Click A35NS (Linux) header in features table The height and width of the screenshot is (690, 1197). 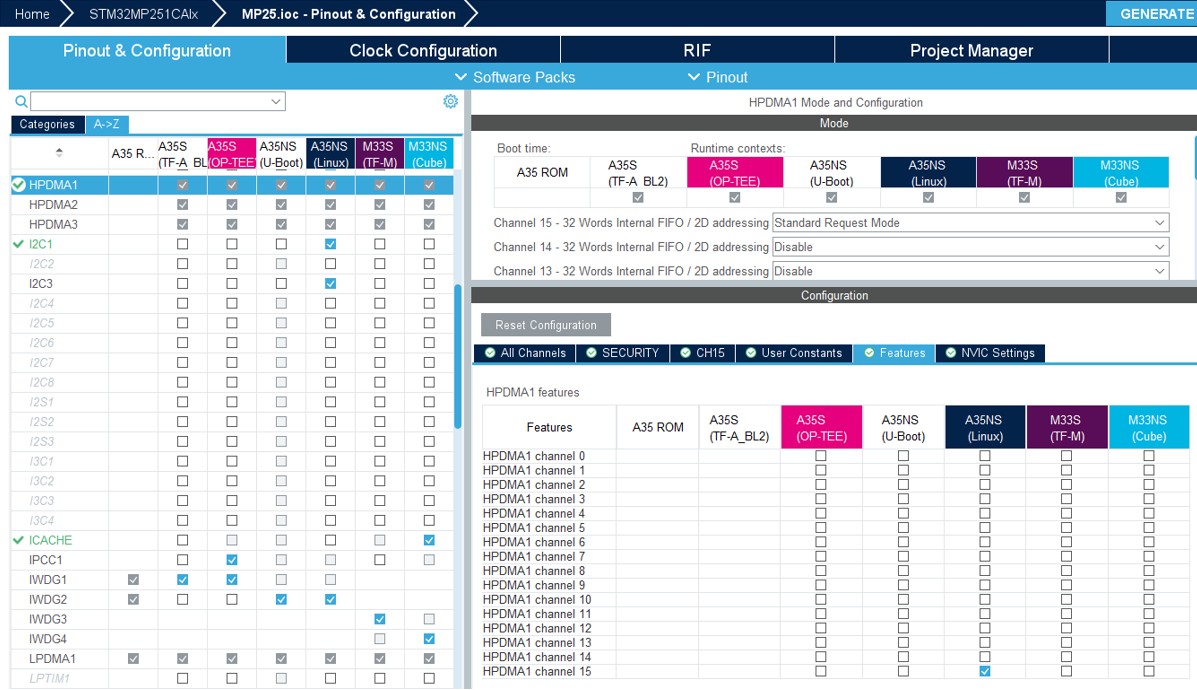(x=985, y=427)
